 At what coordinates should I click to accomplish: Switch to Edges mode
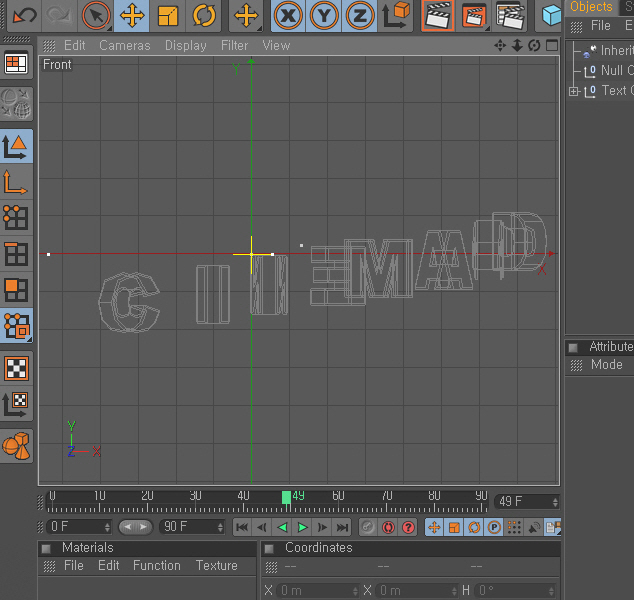click(x=16, y=254)
